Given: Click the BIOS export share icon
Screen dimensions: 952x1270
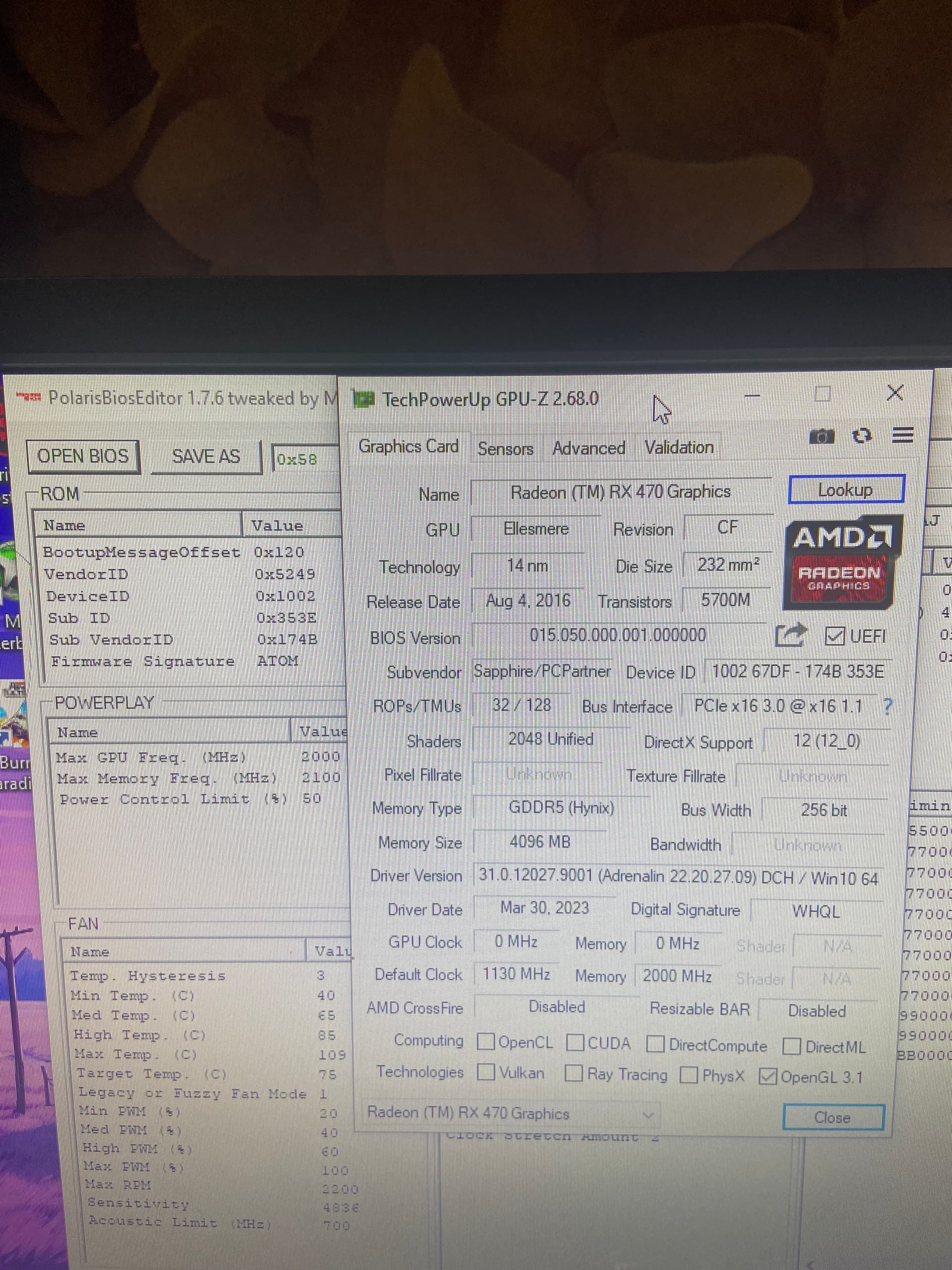Looking at the screenshot, I should click(x=791, y=635).
